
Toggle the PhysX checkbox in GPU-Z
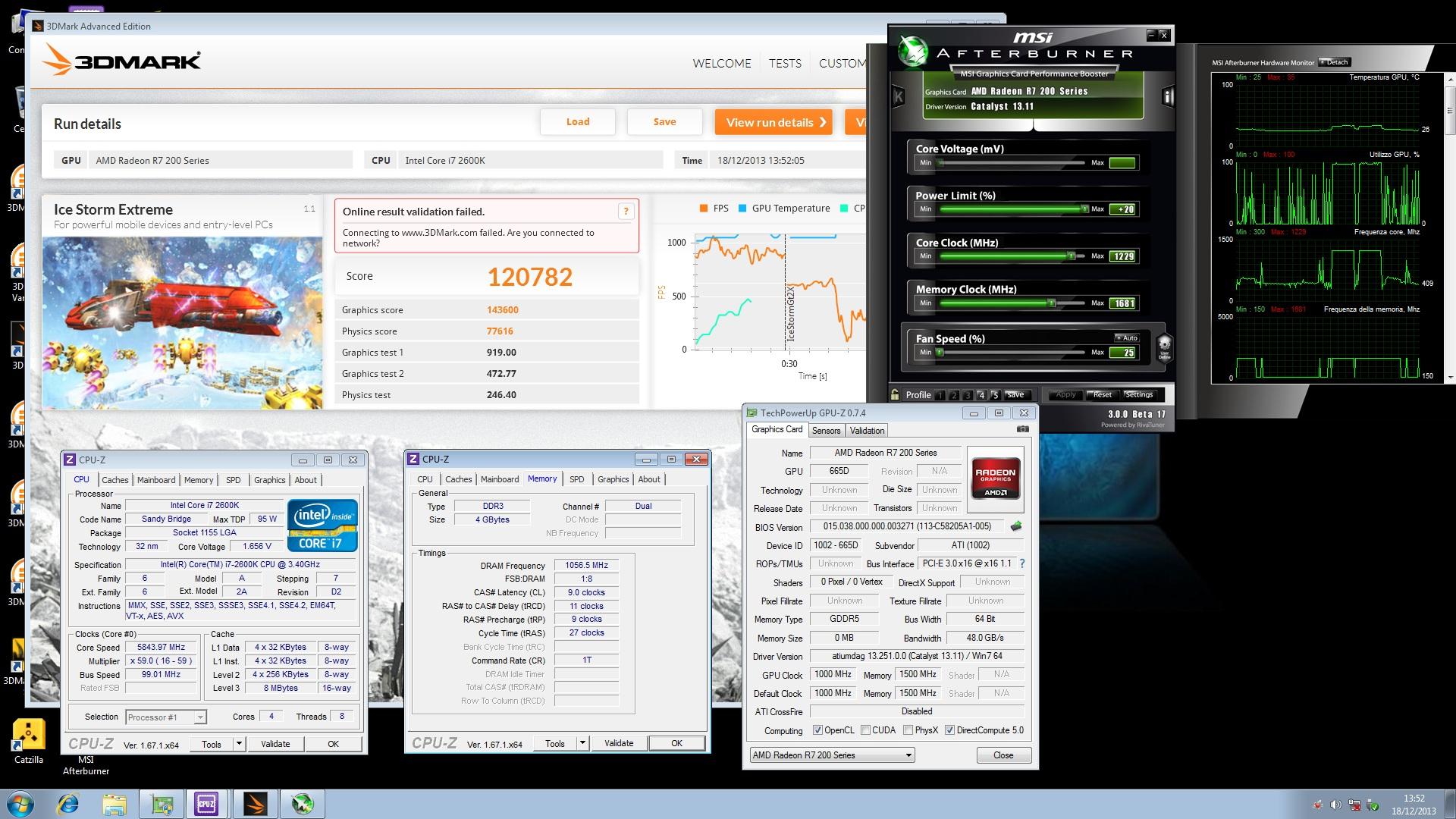point(908,730)
